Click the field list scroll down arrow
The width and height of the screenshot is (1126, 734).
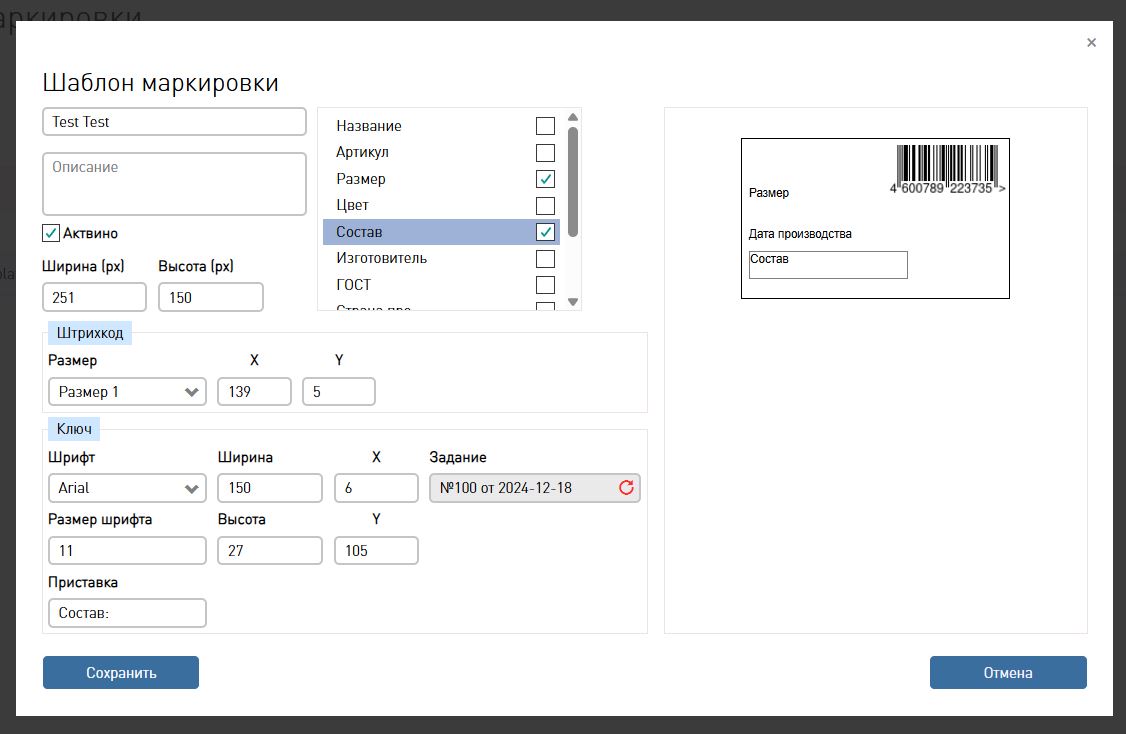click(x=572, y=302)
